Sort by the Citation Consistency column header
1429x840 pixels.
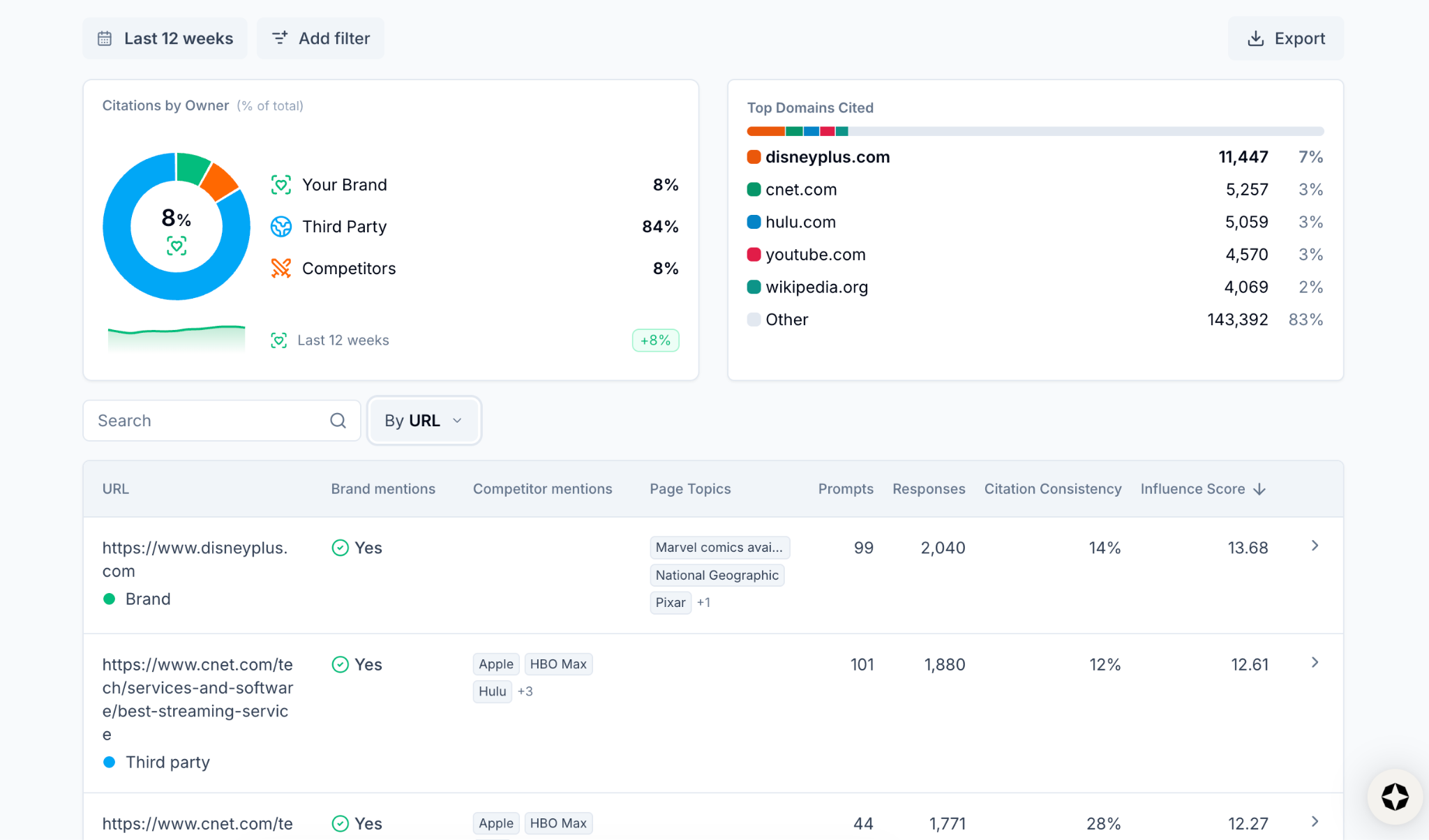(x=1052, y=489)
